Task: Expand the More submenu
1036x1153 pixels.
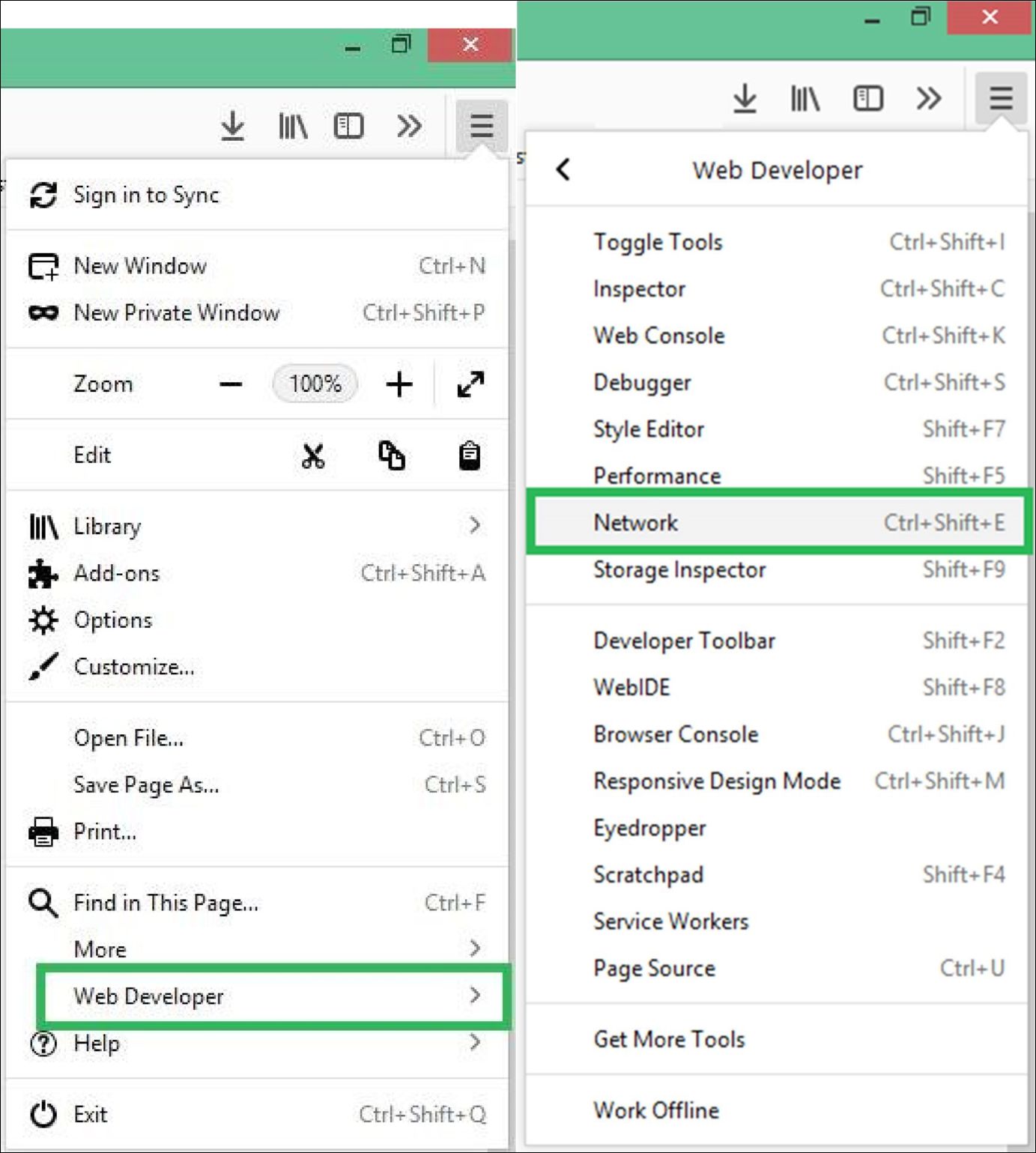Action: pyautogui.click(x=256, y=949)
